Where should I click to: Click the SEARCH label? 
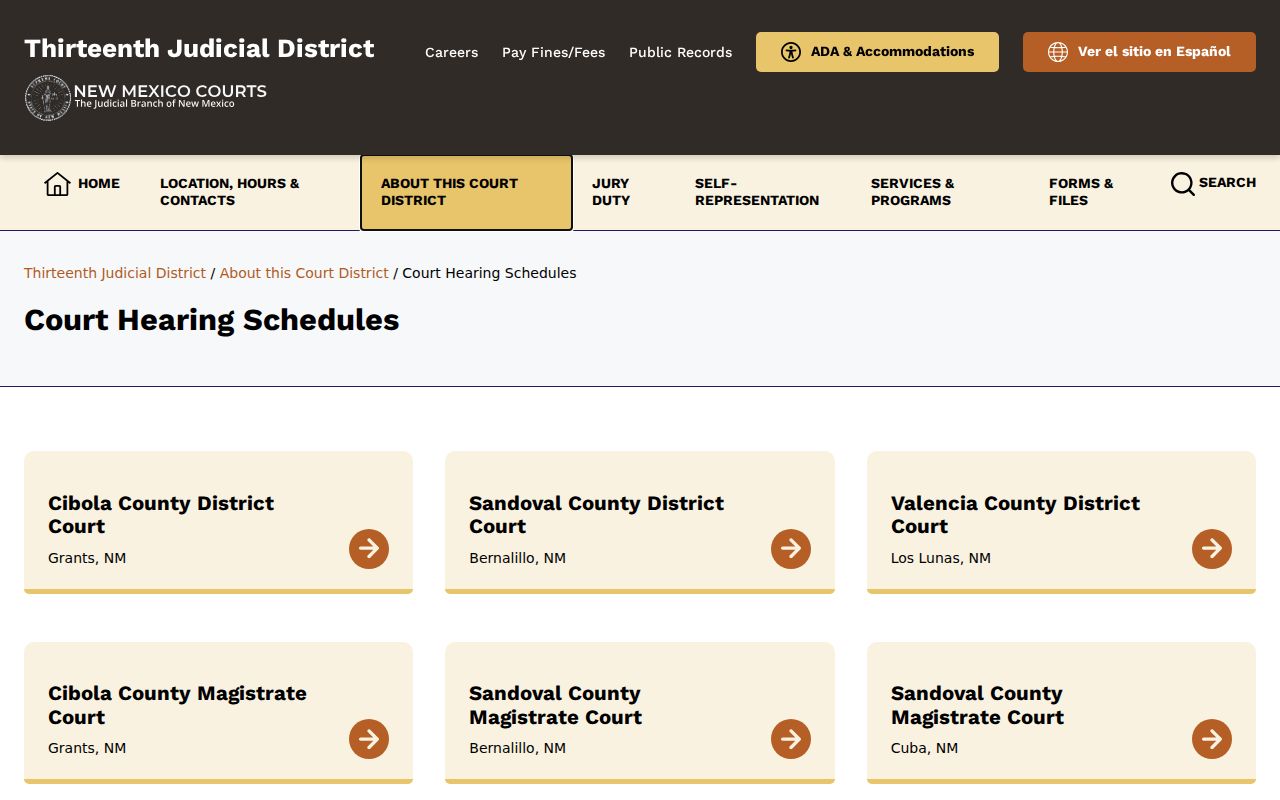coord(1227,182)
